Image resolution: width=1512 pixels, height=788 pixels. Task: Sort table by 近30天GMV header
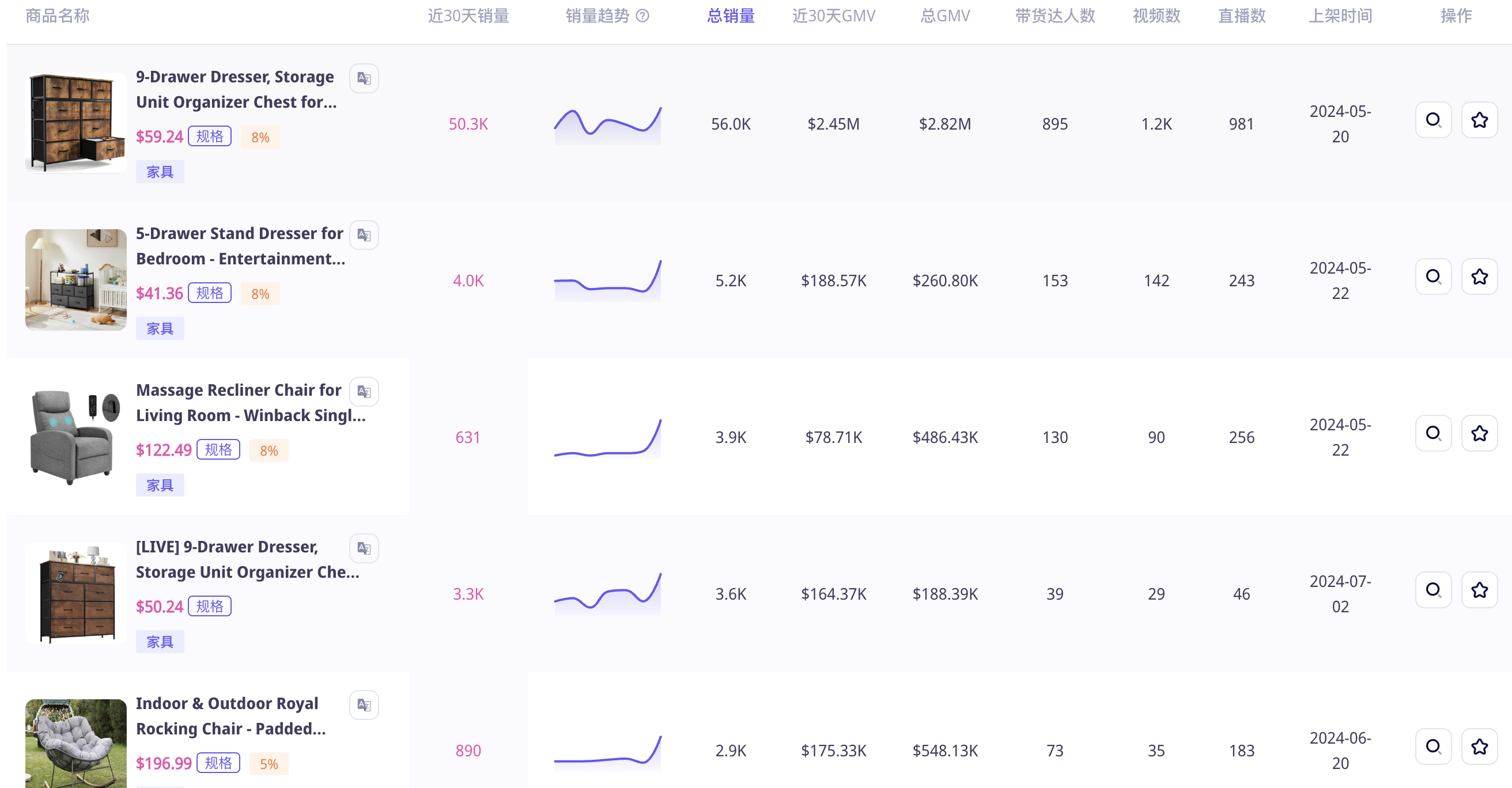coord(833,16)
